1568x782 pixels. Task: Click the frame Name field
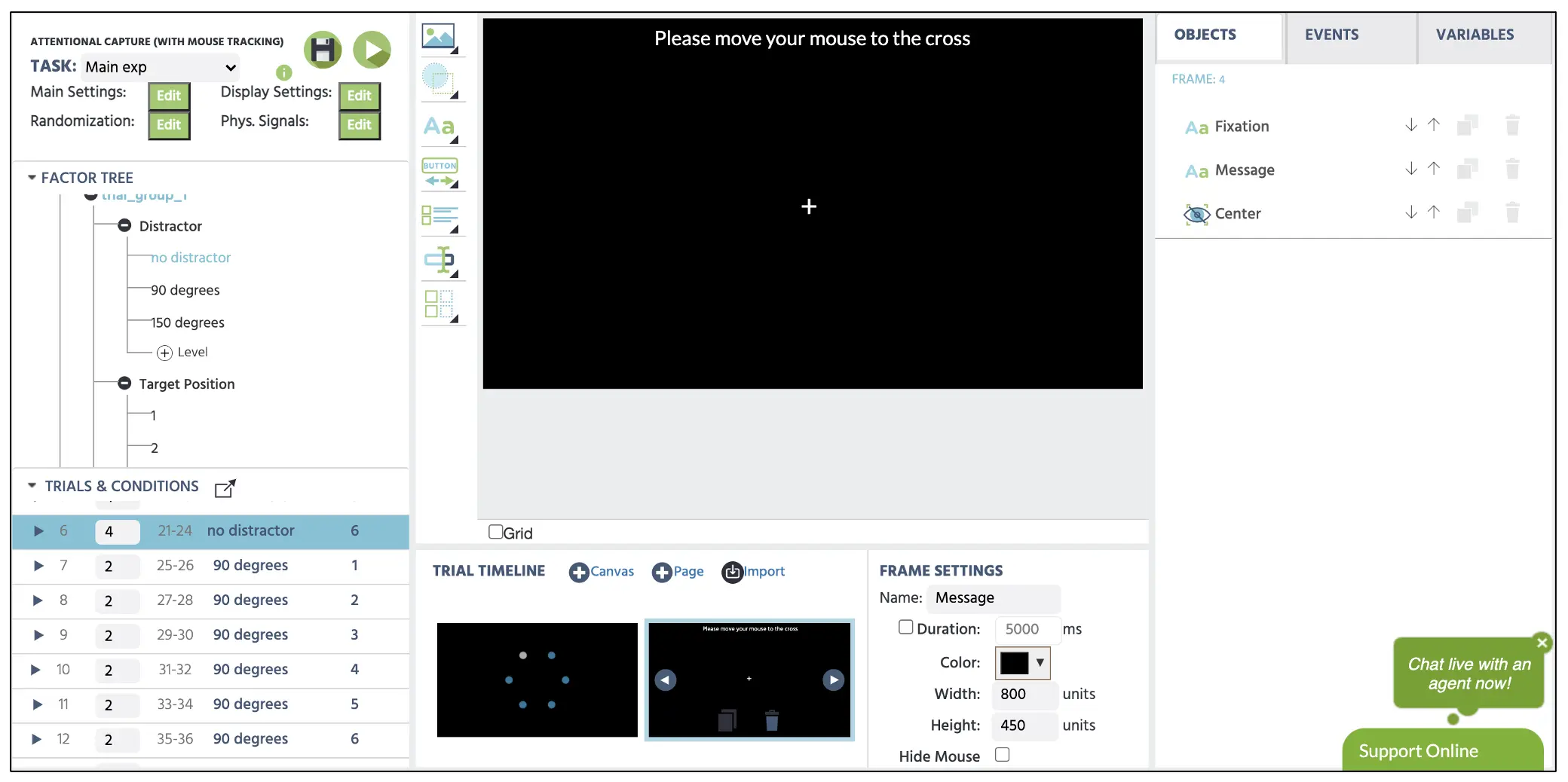coord(993,598)
